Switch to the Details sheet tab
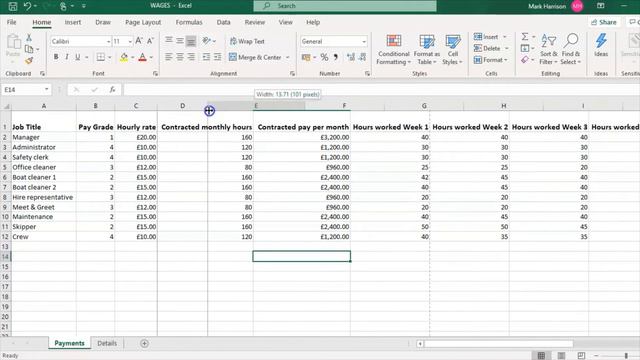 (107, 344)
